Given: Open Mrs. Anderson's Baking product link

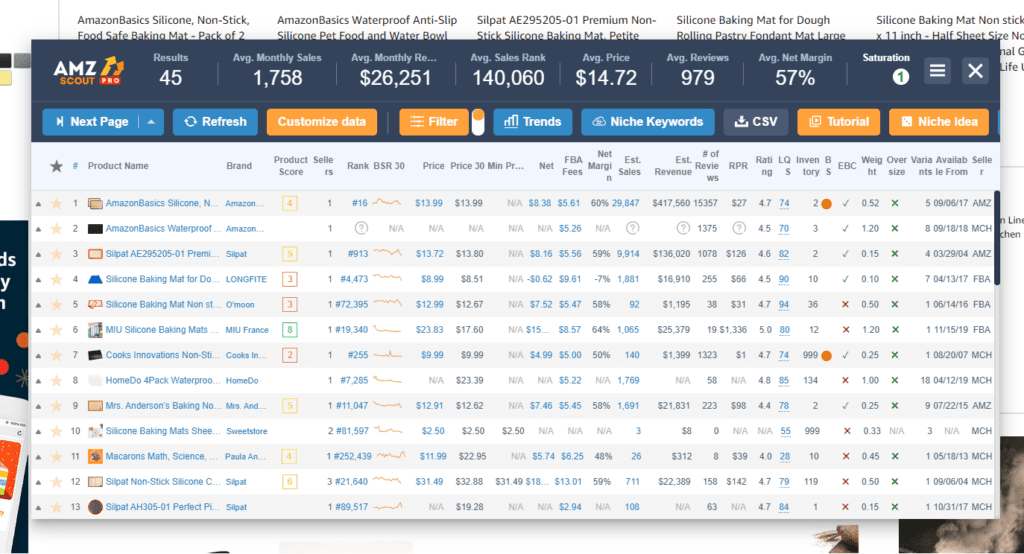Looking at the screenshot, I should [x=163, y=406].
